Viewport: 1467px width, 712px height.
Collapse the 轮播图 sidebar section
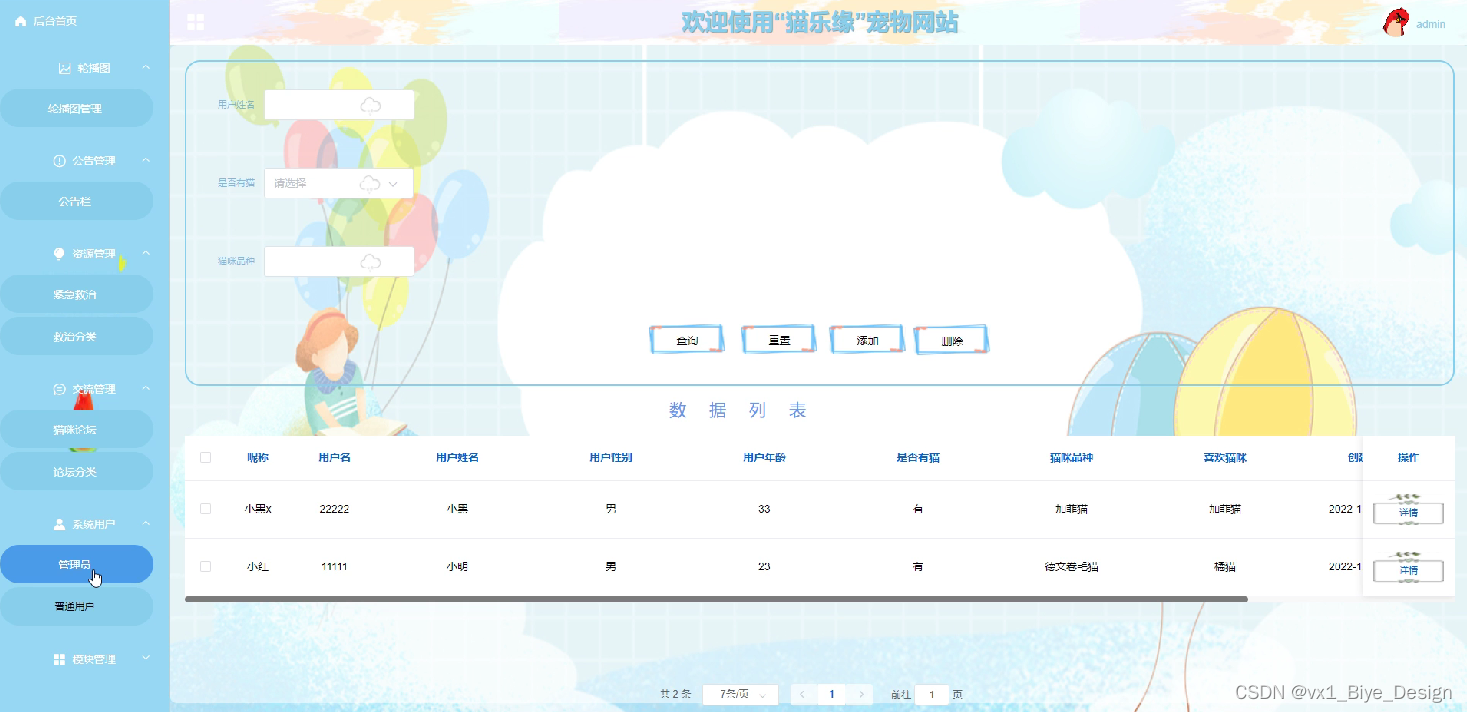(146, 68)
